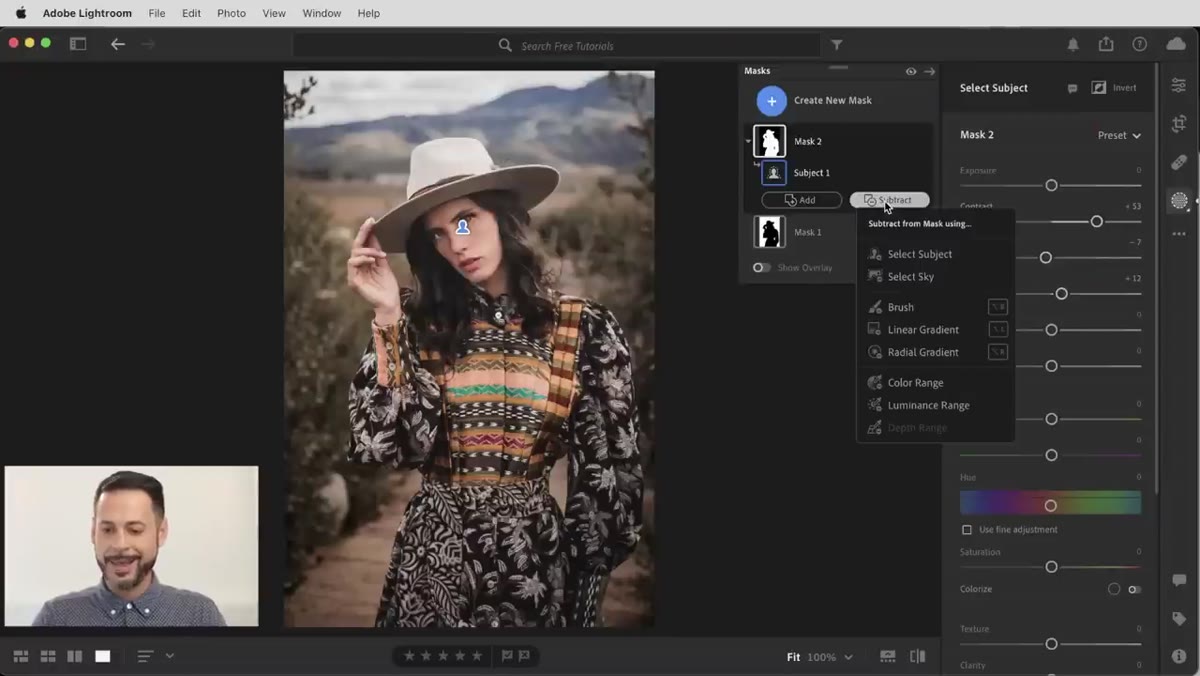This screenshot has height=676, width=1200.
Task: Choose Select Sky from subtract menu
Action: [910, 277]
